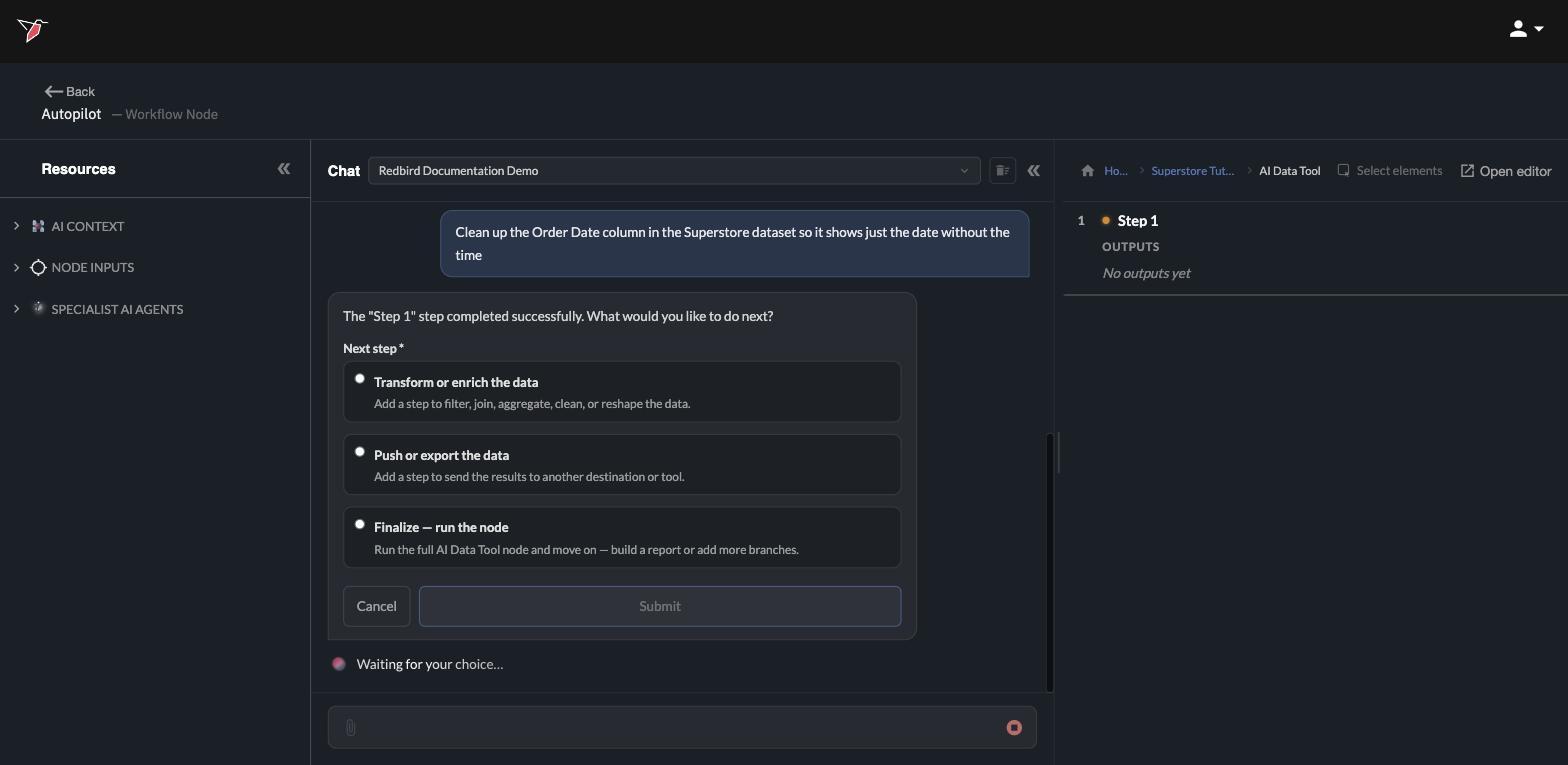The height and width of the screenshot is (765, 1568).
Task: Click the Workflow Node subtitle
Action: click(171, 114)
